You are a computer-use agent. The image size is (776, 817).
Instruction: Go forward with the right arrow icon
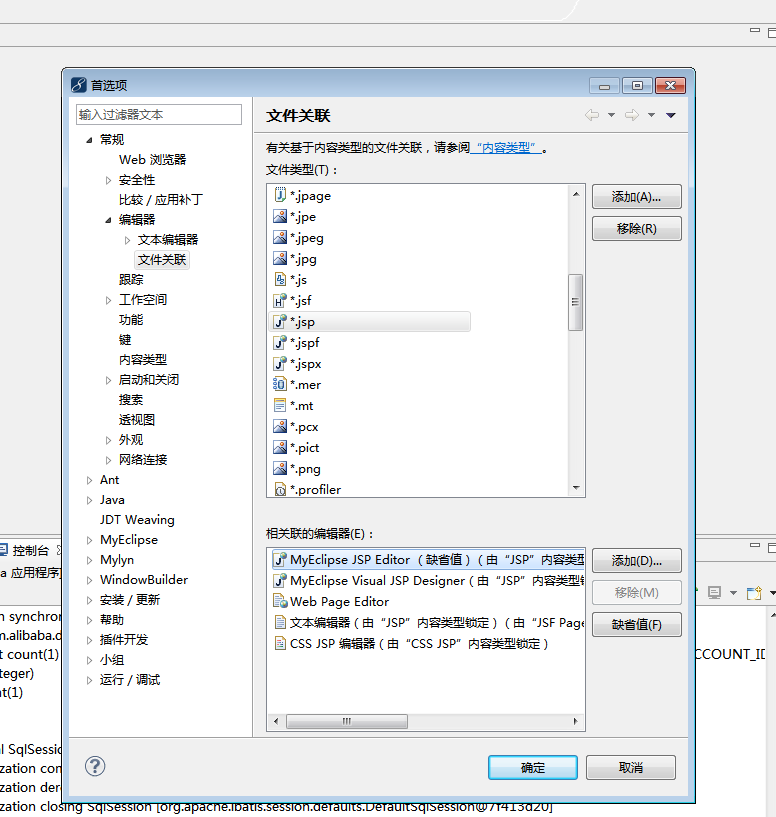(632, 115)
